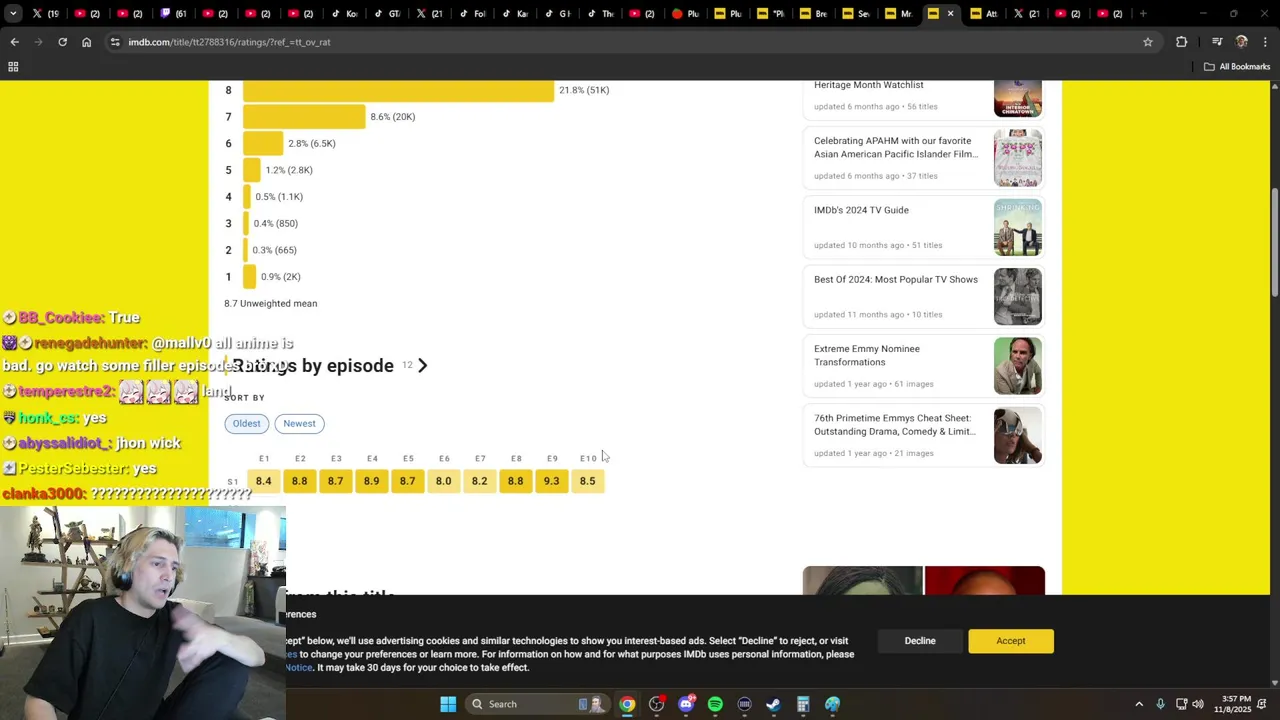Image resolution: width=1280 pixels, height=720 pixels.
Task: Open episode E2 rating 8.8
Action: 299,481
